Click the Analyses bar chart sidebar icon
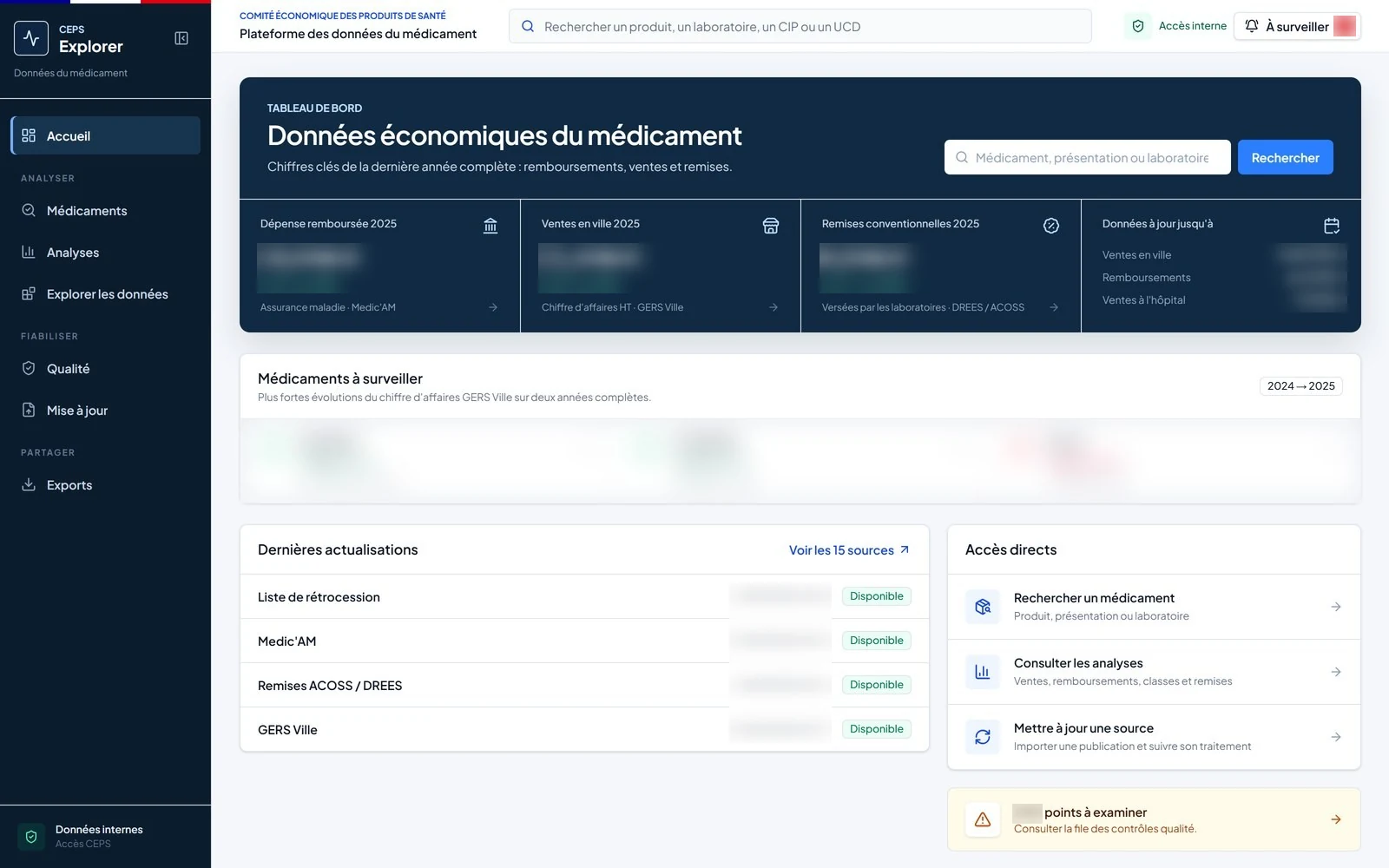This screenshot has height=868, width=1389. point(29,253)
